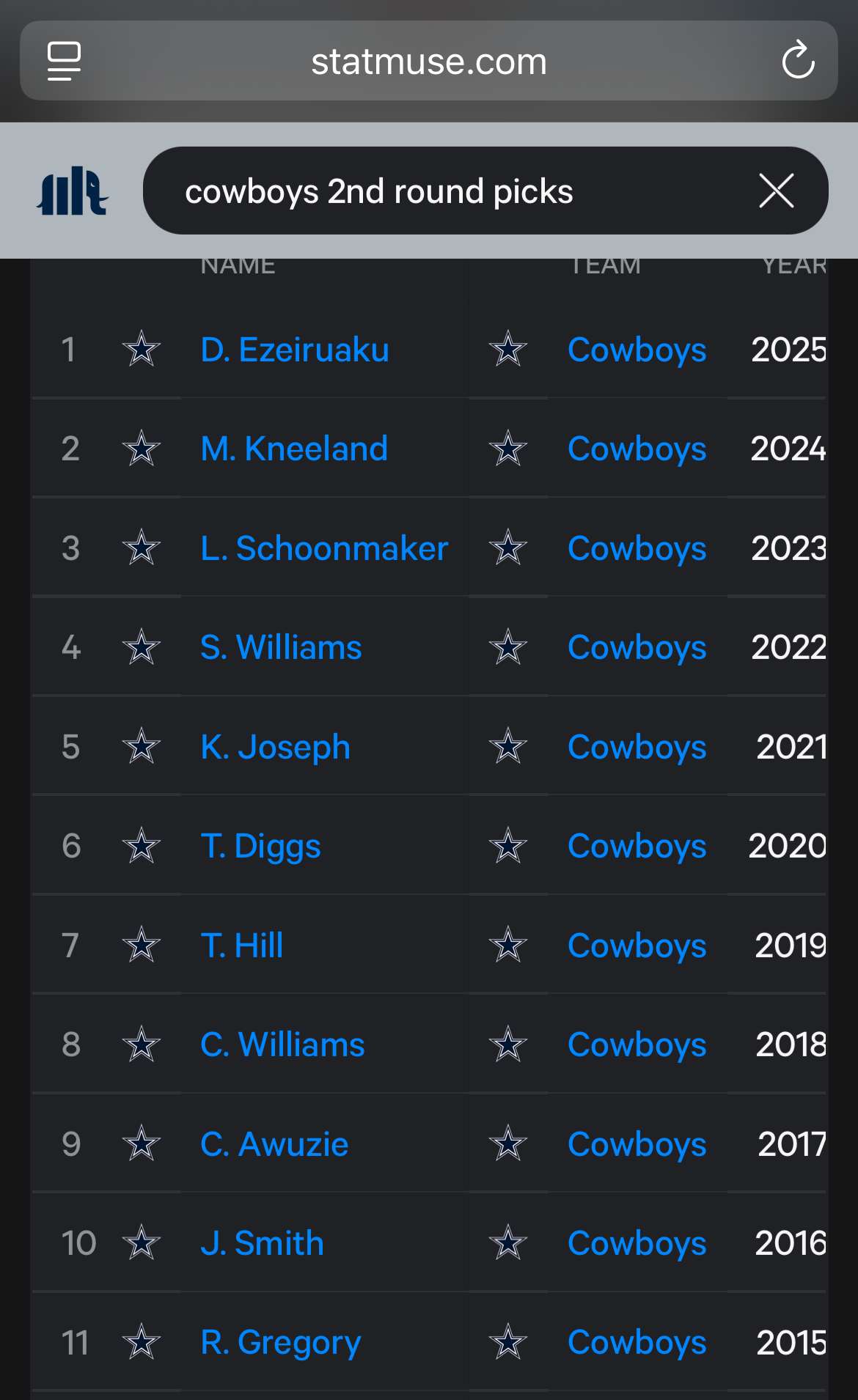Screen dimensions: 858x1400
Task: Open M. Kneeland player link
Action: pos(294,449)
